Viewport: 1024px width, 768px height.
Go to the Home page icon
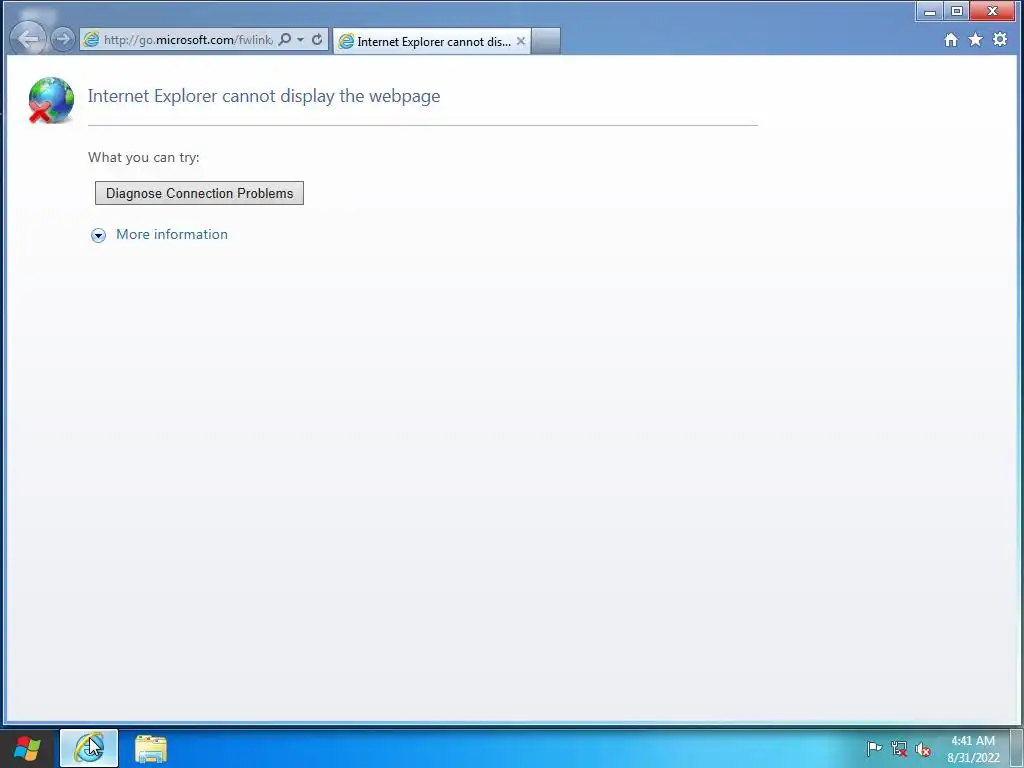coord(951,40)
